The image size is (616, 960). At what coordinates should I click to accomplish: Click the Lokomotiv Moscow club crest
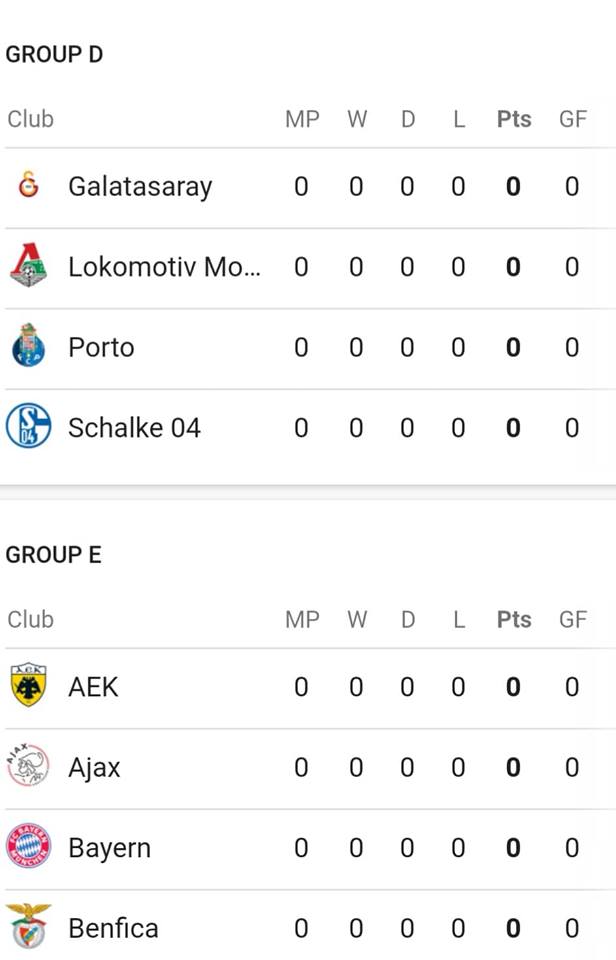[28, 265]
